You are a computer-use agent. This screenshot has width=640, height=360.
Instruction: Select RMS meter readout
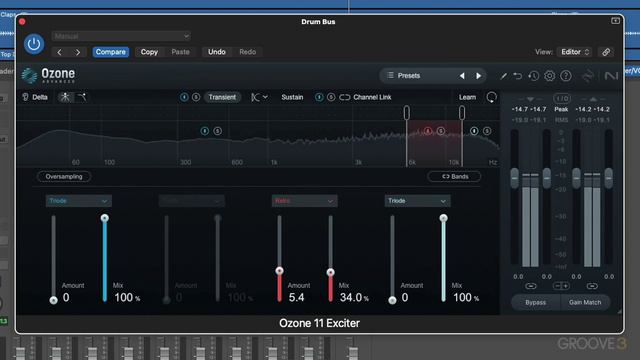561,120
